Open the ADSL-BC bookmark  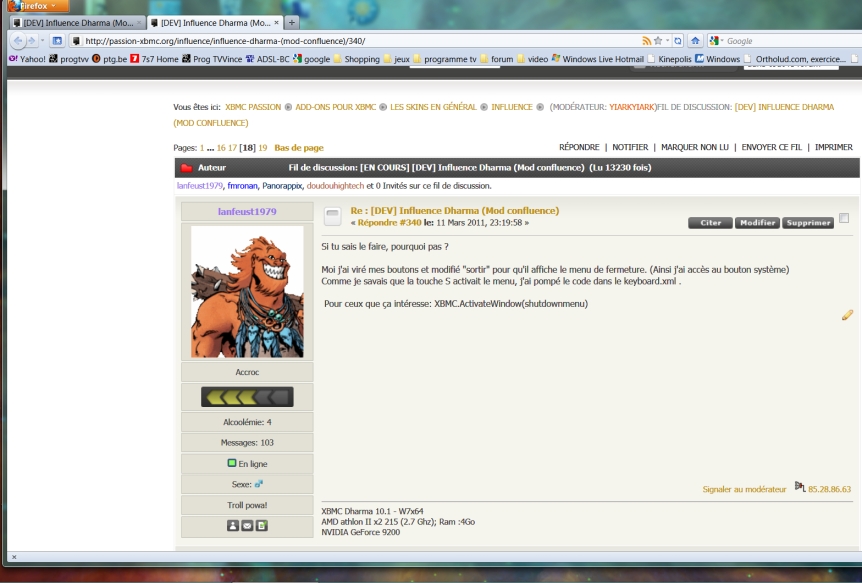coord(268,59)
